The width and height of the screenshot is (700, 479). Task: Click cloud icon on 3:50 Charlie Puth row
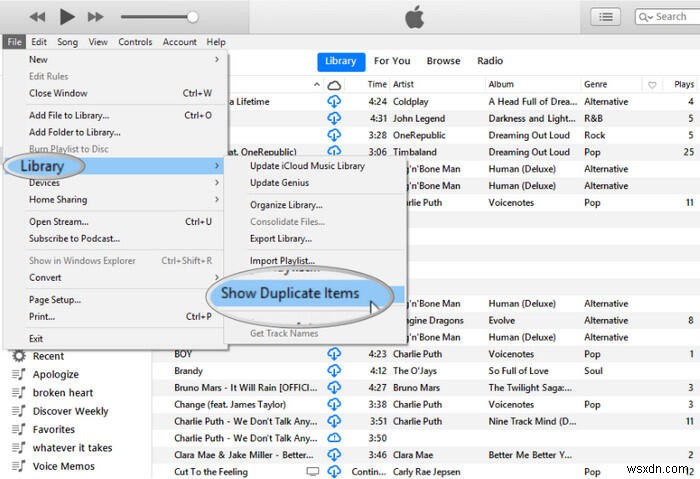334,438
